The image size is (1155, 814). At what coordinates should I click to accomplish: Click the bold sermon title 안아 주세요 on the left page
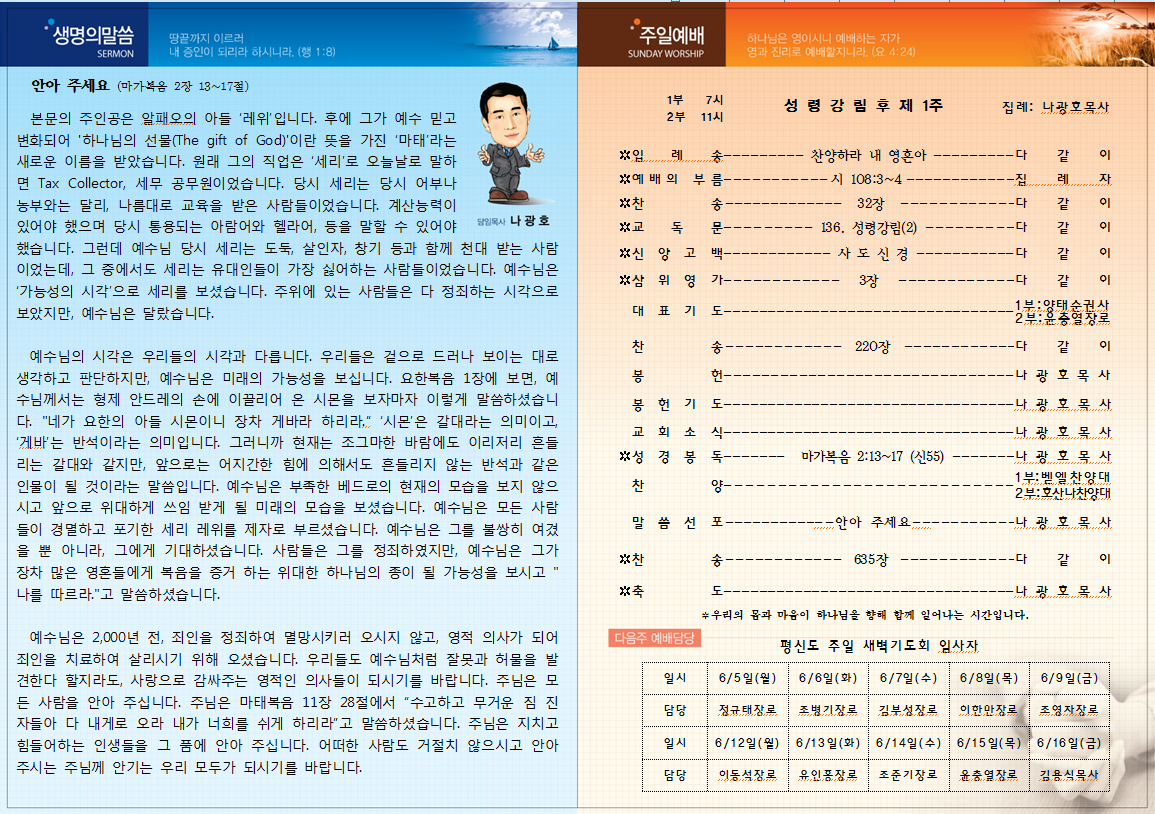pos(70,86)
